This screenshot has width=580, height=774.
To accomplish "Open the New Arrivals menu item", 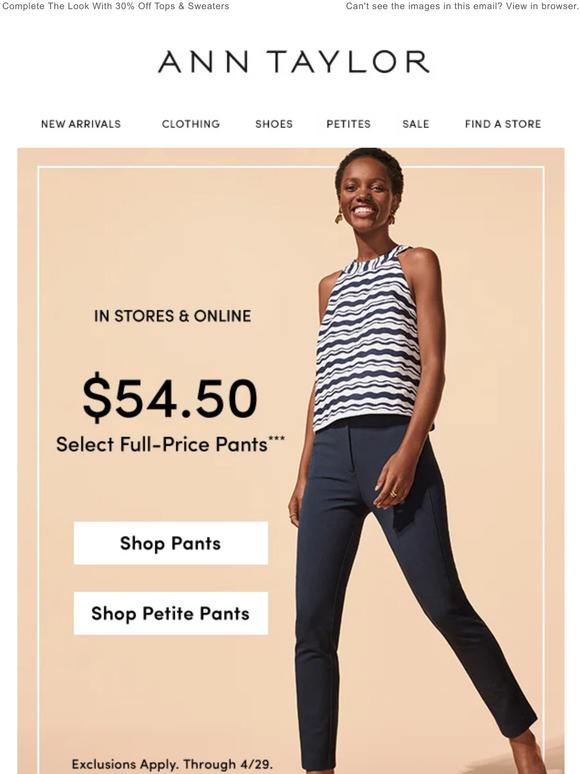I will coord(81,124).
